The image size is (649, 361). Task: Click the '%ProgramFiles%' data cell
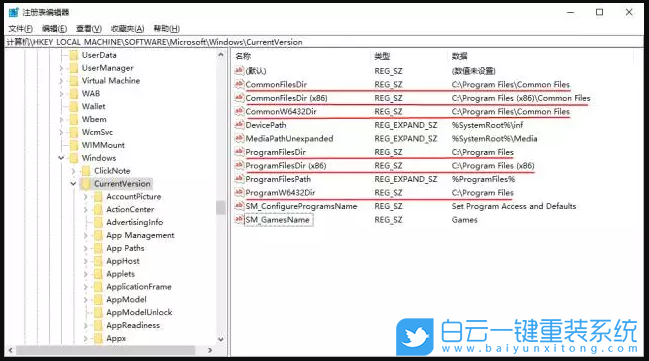pos(483,179)
